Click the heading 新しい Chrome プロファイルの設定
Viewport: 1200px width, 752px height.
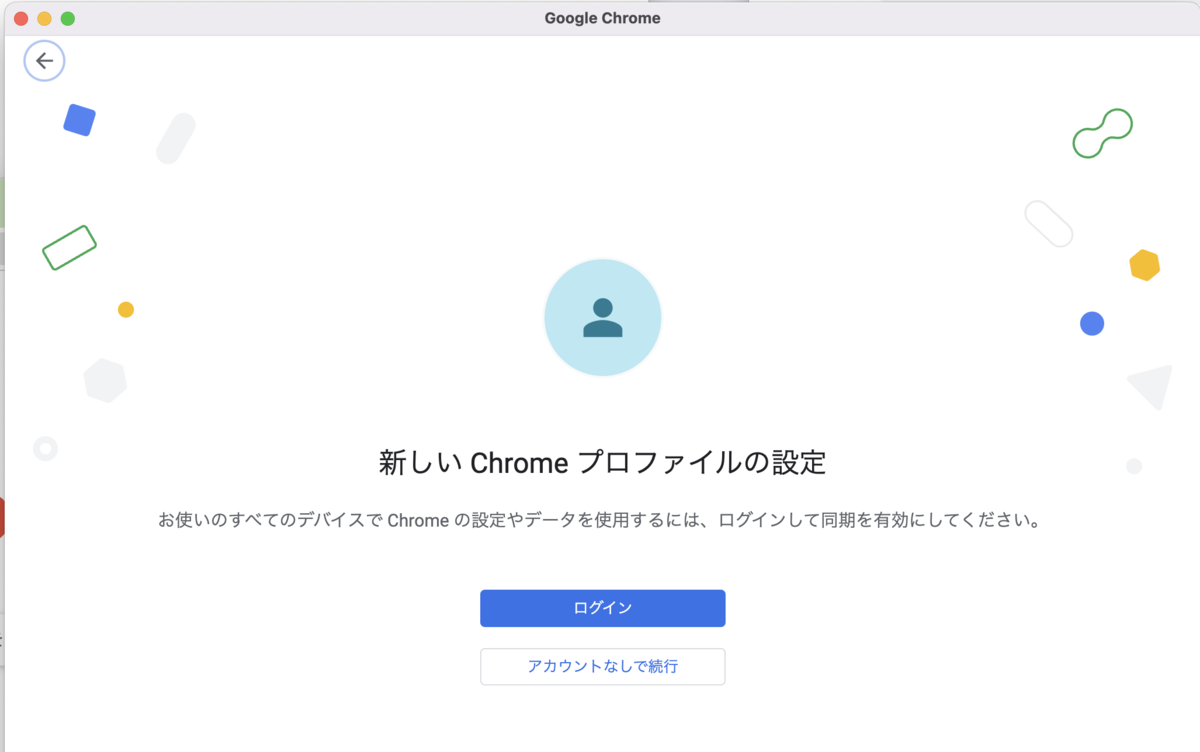[602, 463]
